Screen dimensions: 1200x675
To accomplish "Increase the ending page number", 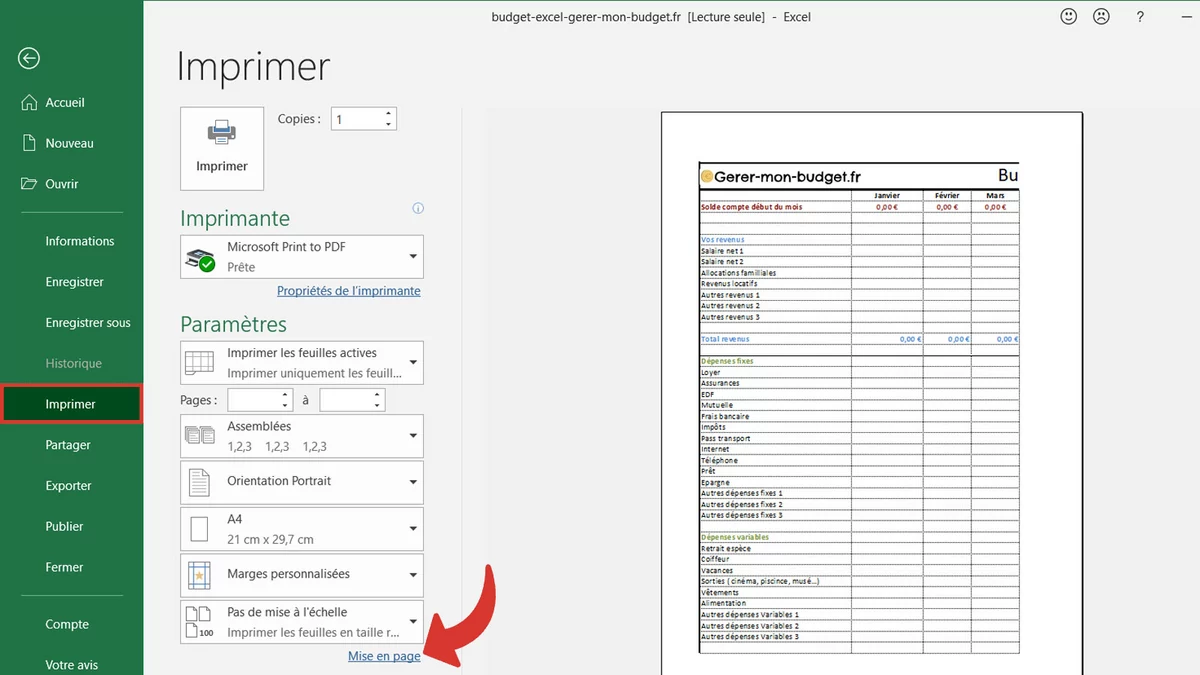I will (377, 395).
